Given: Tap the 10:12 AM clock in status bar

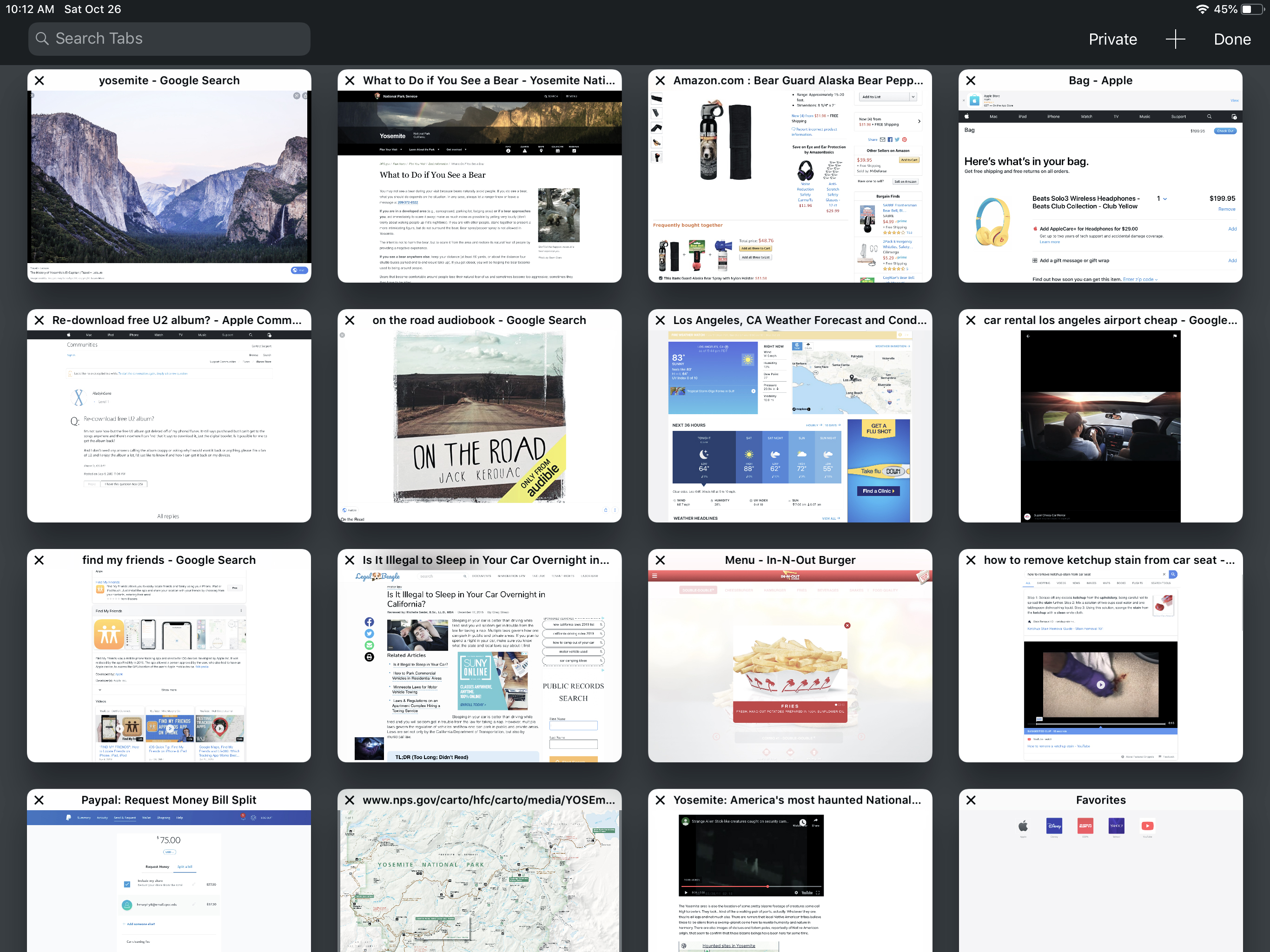Looking at the screenshot, I should (30, 9).
